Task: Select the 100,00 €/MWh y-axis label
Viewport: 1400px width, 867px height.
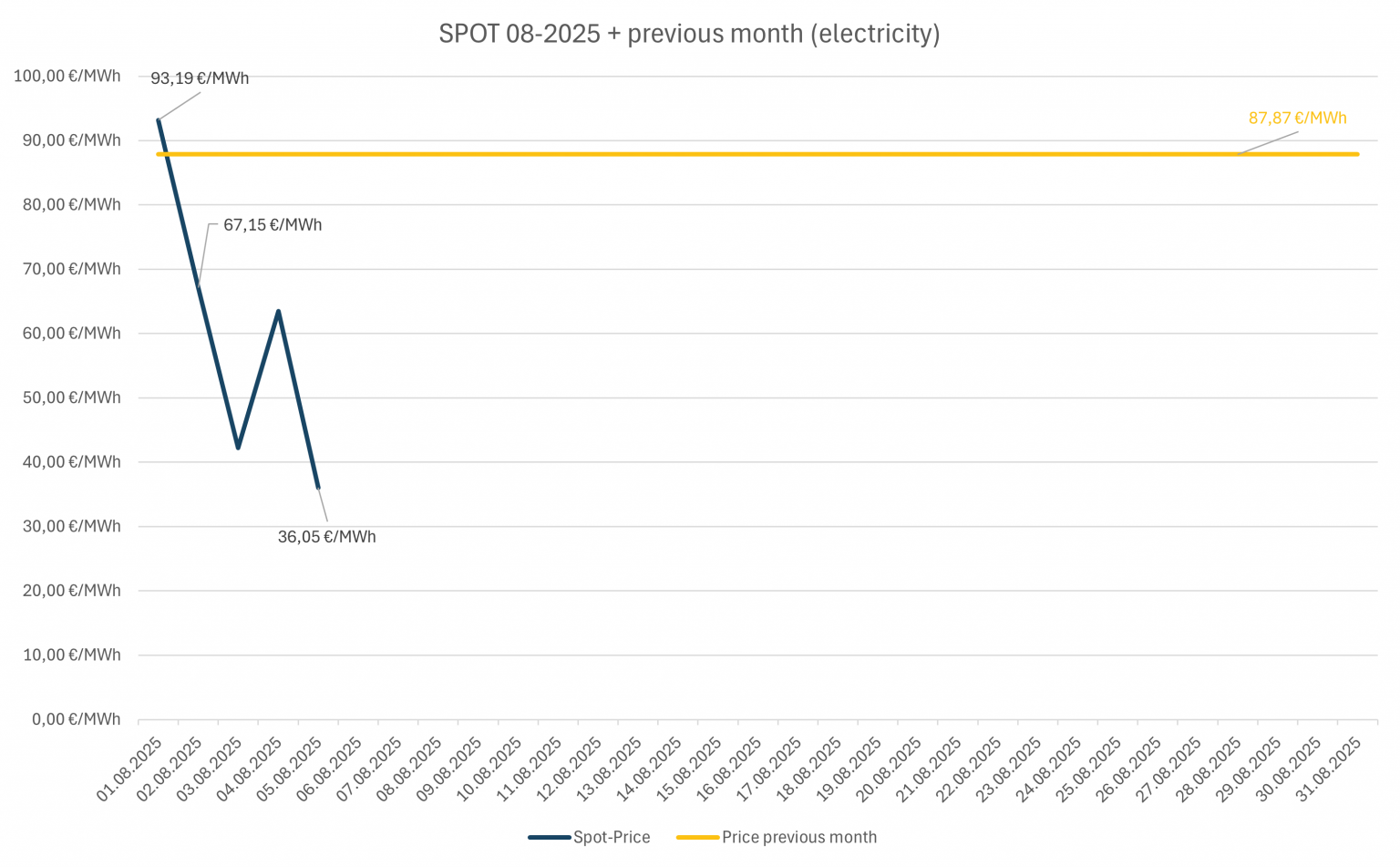Action: 67,76
